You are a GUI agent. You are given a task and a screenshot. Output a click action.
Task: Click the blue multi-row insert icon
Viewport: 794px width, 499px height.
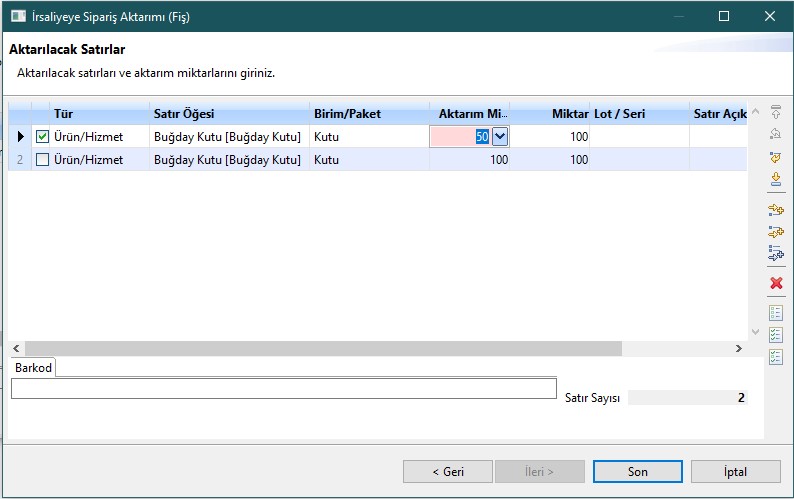tap(775, 253)
